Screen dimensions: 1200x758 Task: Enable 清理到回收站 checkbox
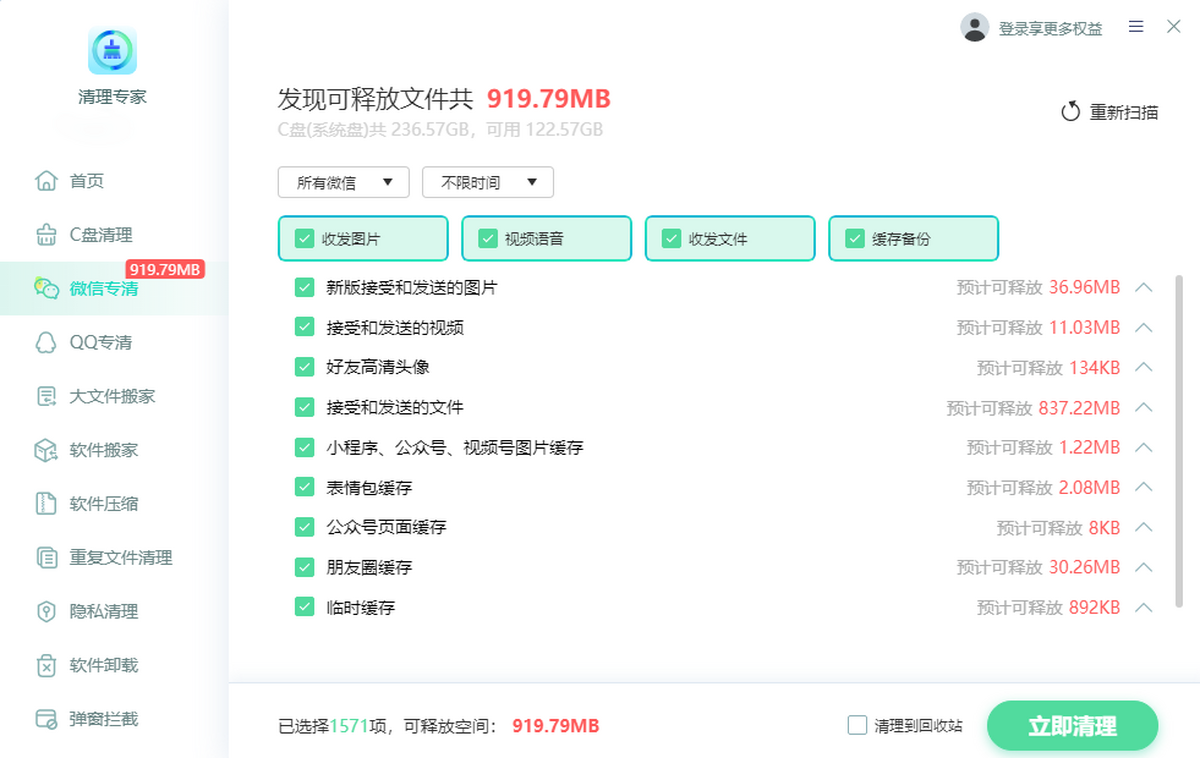pos(857,725)
